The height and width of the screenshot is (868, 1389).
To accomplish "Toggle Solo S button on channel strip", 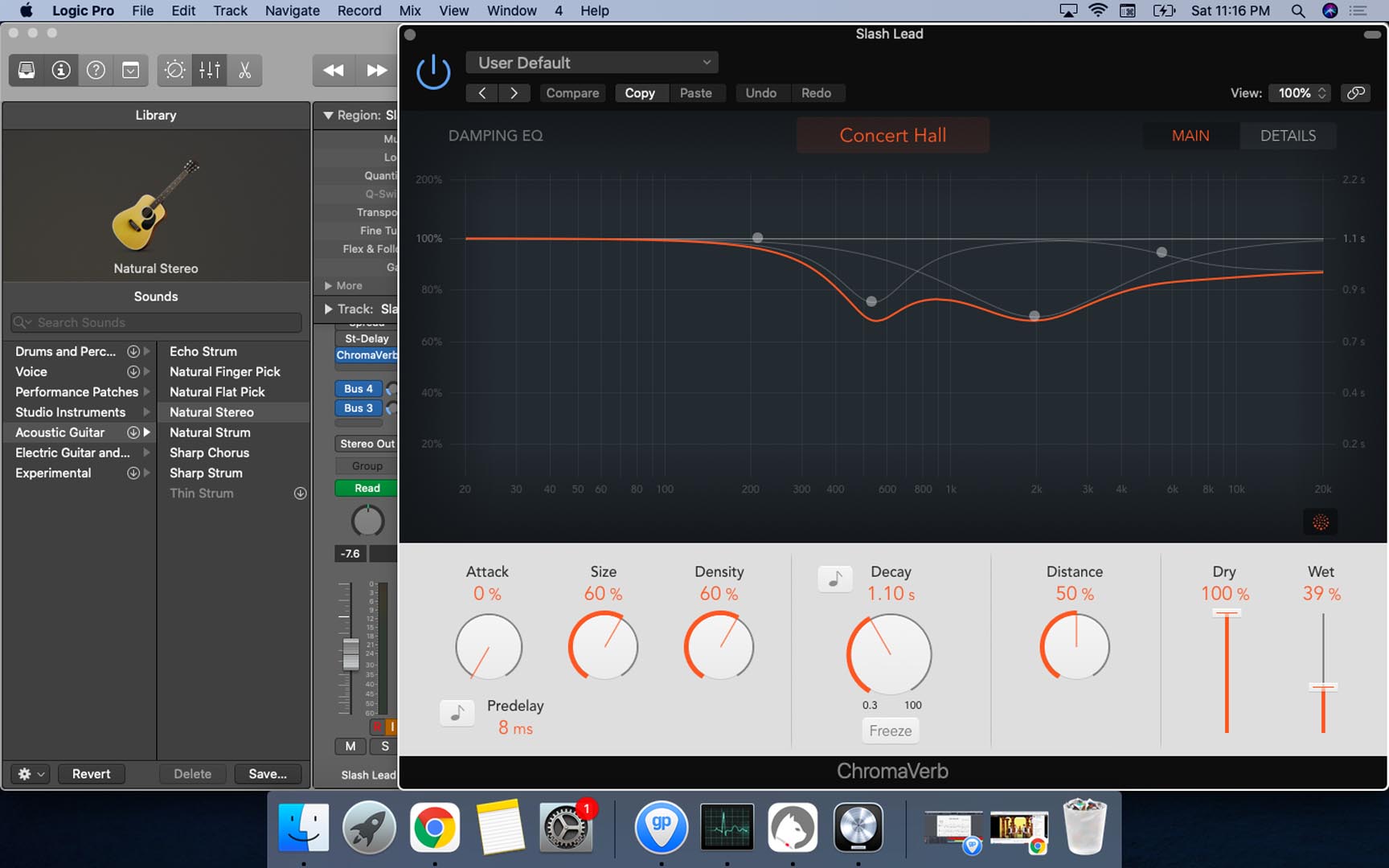I will pyautogui.click(x=385, y=746).
